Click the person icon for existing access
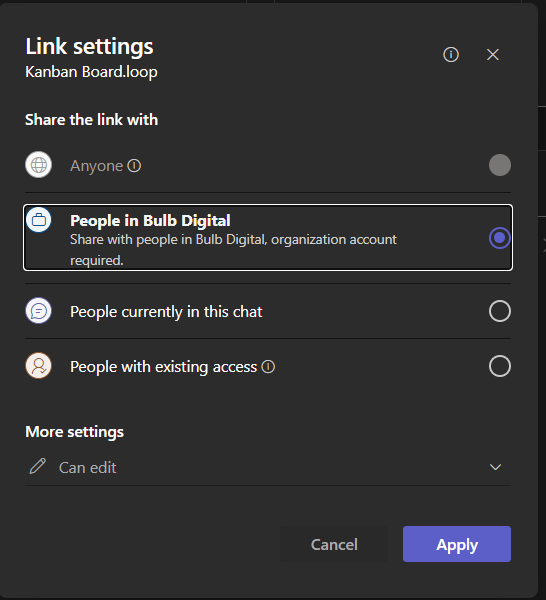546x600 pixels. click(39, 366)
